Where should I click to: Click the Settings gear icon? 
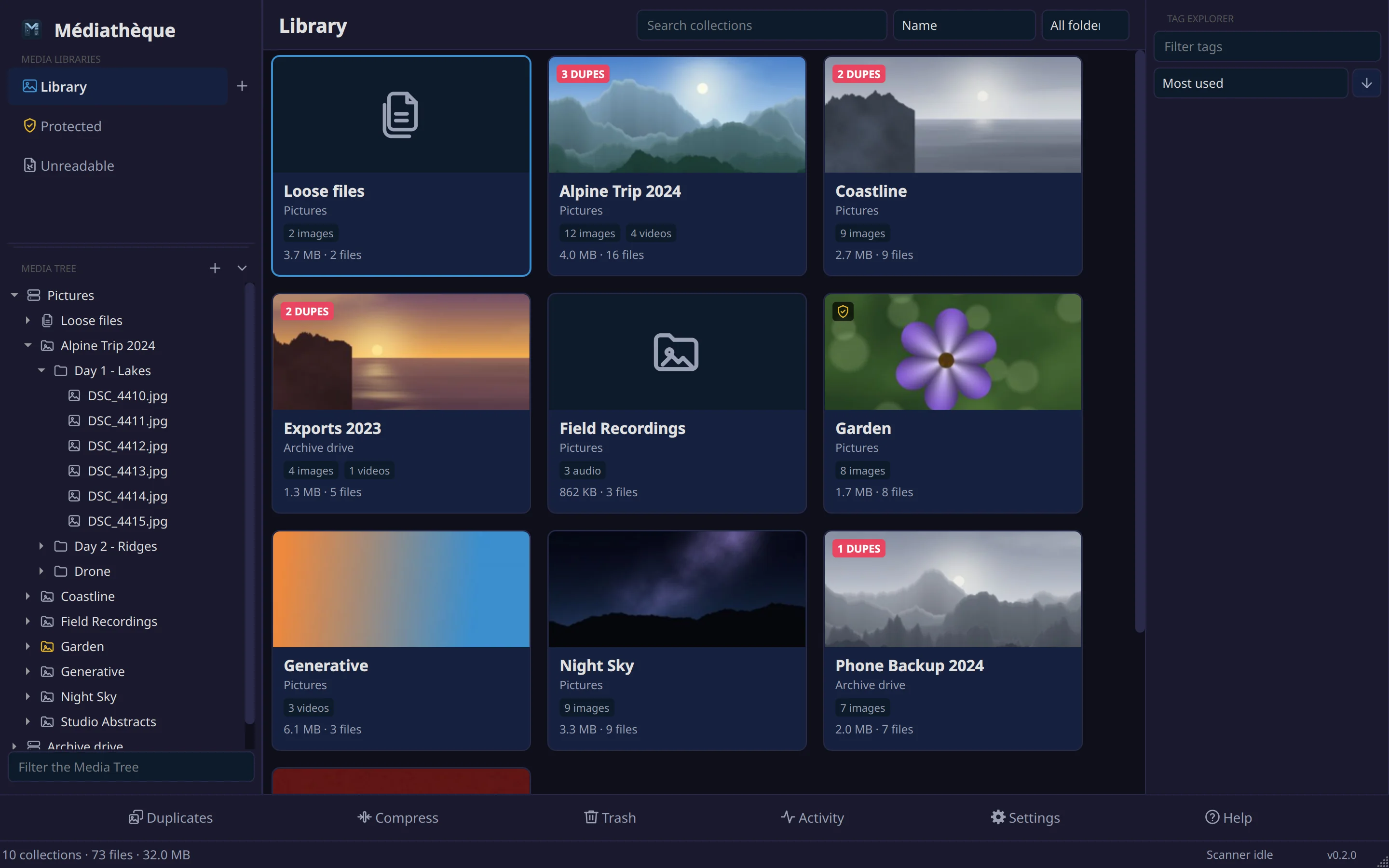(998, 817)
